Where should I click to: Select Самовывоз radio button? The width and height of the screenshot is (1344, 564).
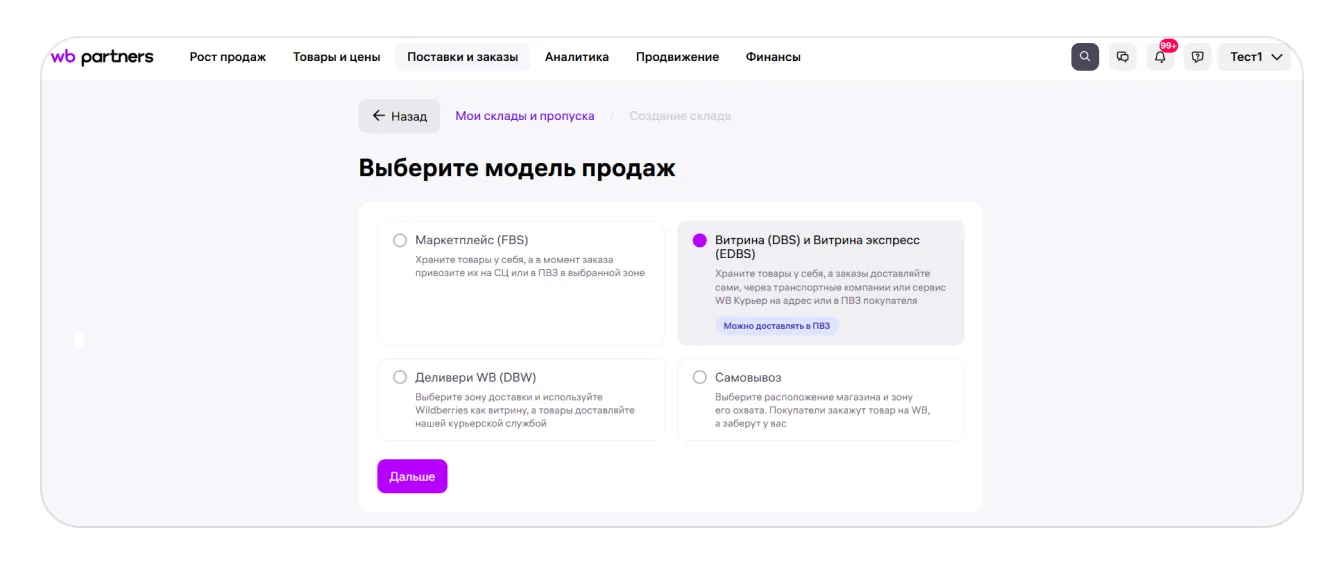700,377
